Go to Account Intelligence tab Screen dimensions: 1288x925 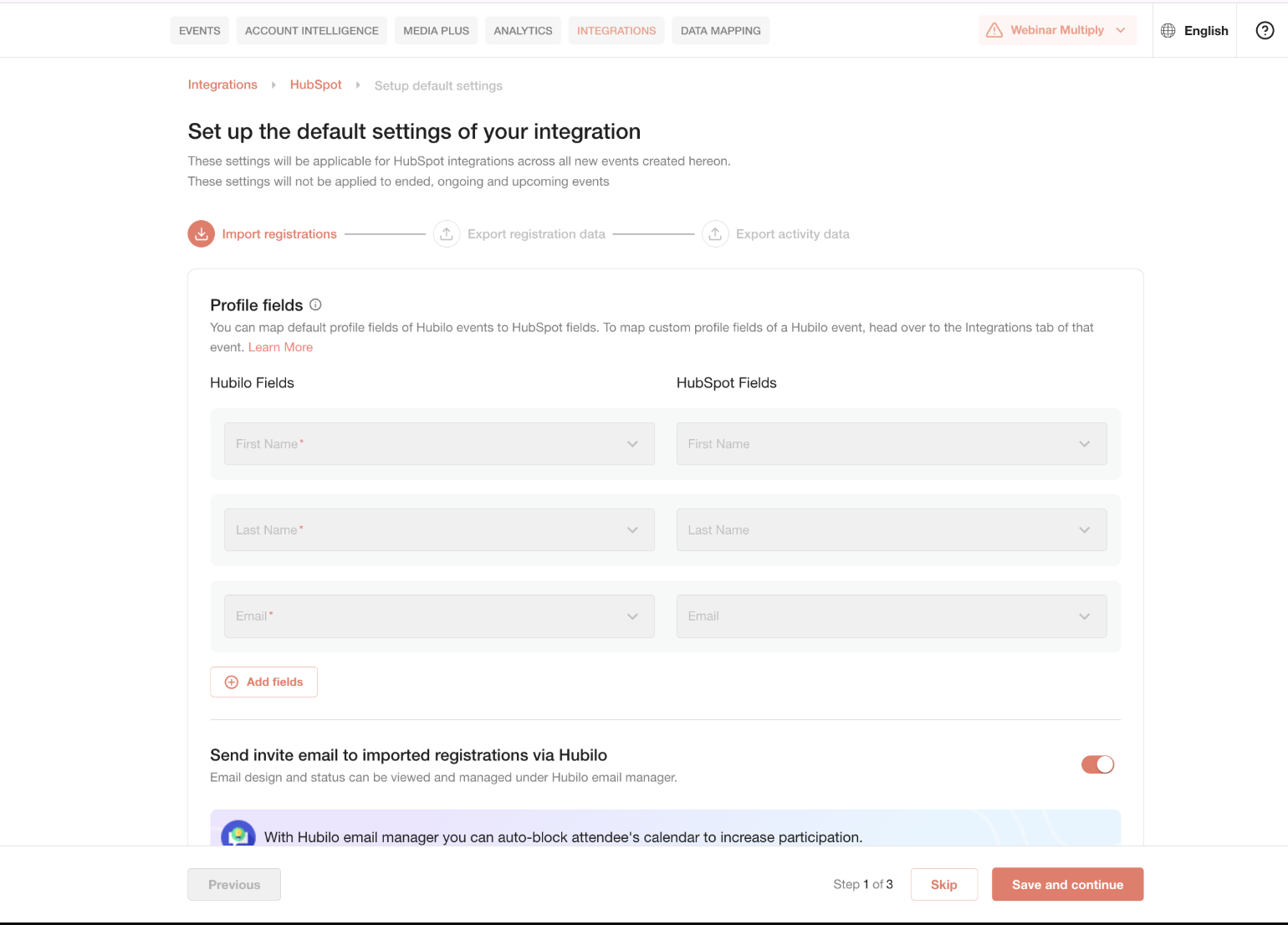tap(312, 30)
